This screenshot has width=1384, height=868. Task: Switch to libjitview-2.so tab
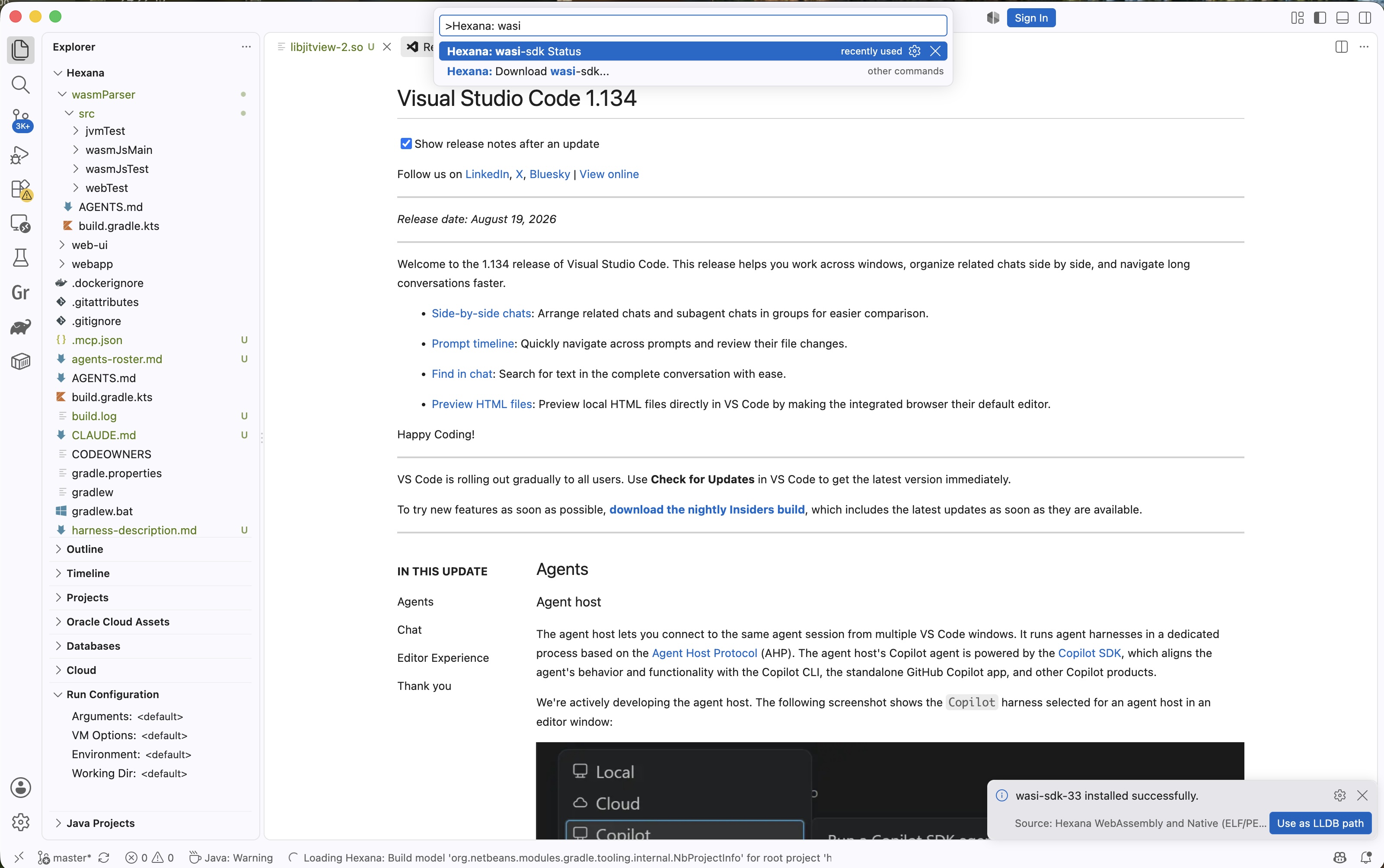(x=326, y=47)
